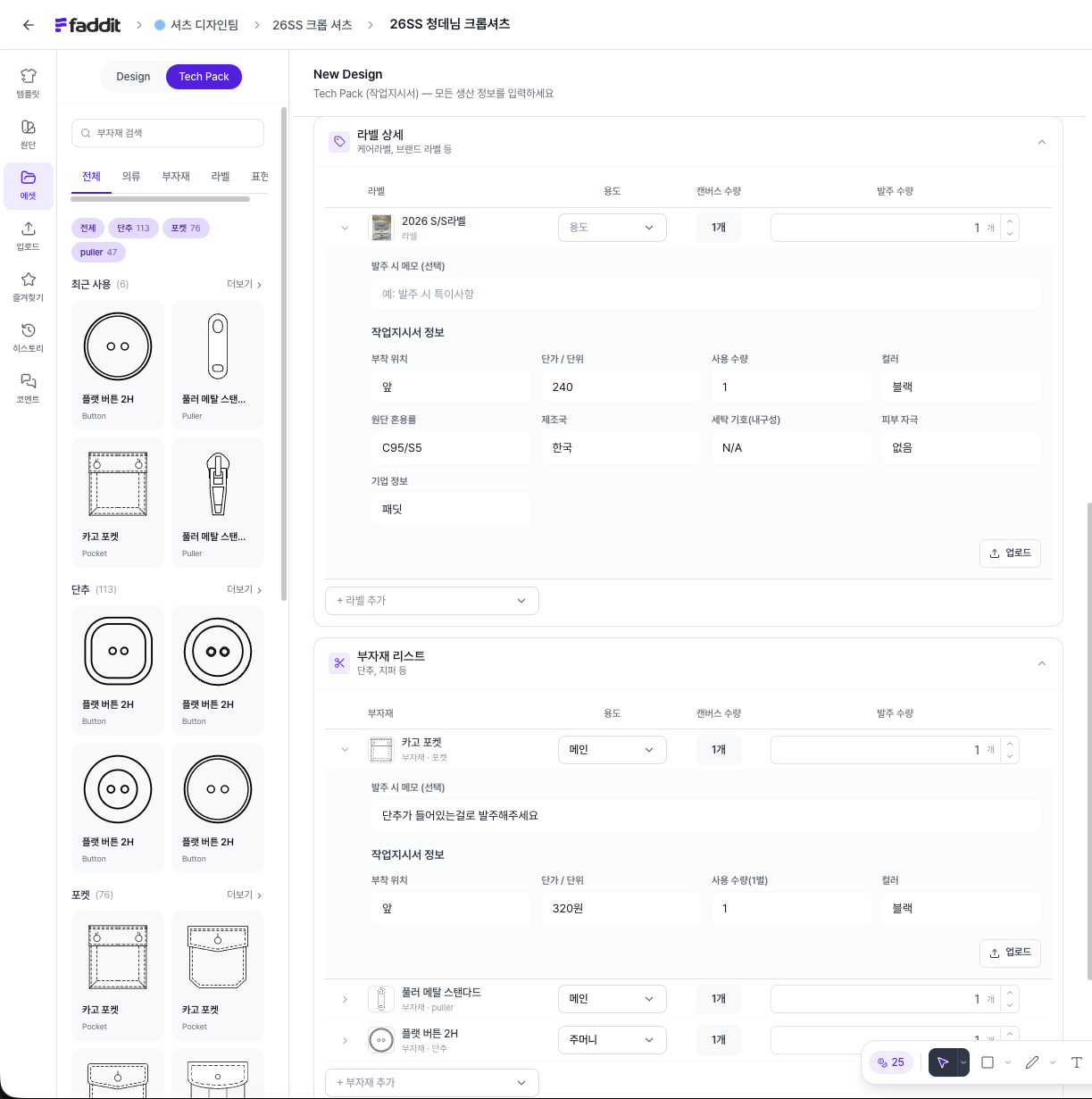Toggle the puller 47 filter chip
Viewport: 1092px width, 1099px height.
(98, 252)
